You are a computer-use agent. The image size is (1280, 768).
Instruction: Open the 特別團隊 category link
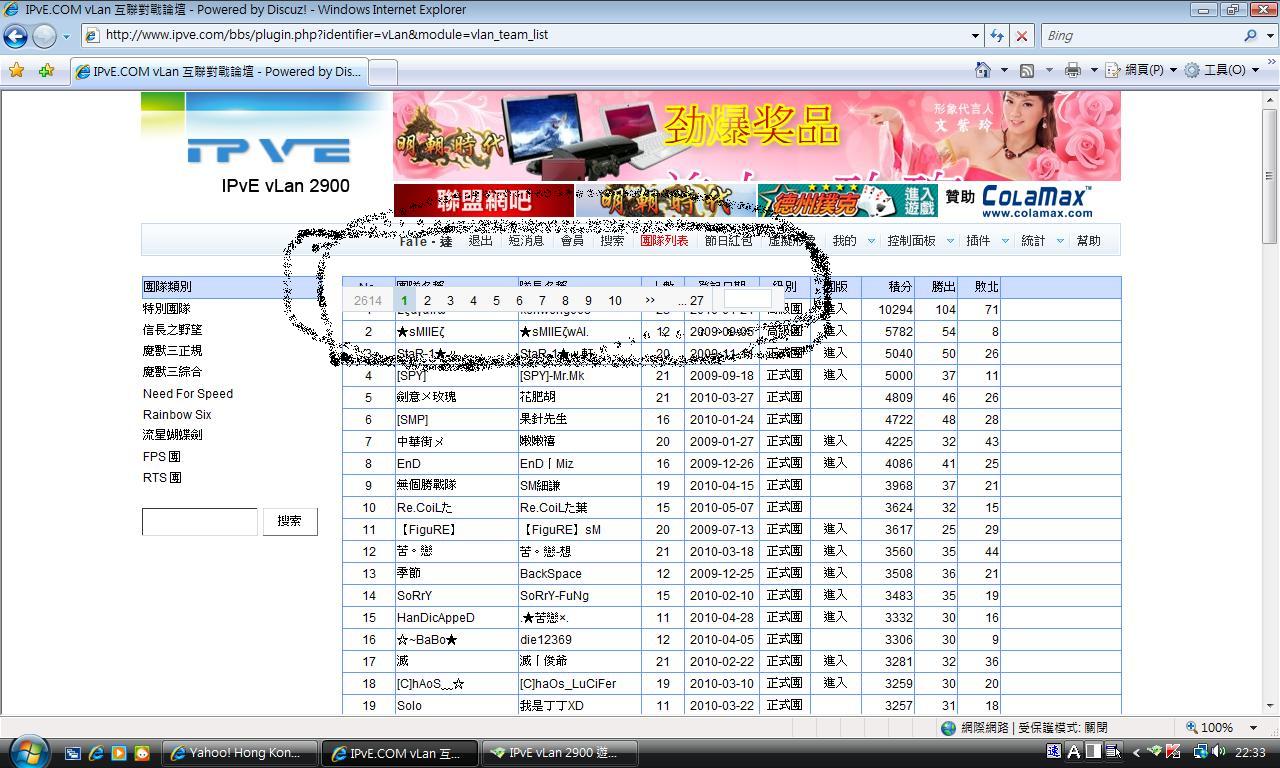click(x=166, y=309)
